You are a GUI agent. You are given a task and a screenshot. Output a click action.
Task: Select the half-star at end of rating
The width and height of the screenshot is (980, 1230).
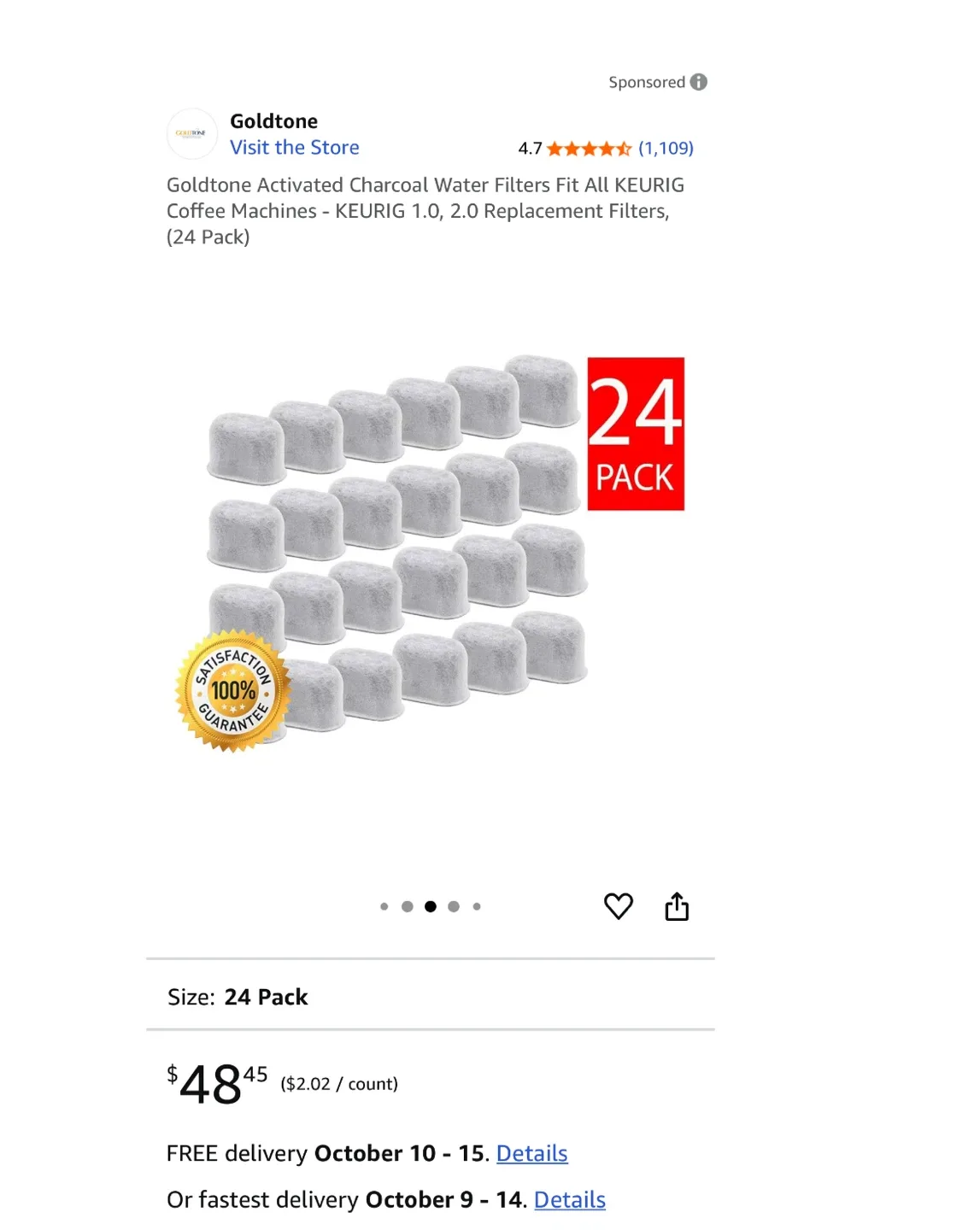(625, 148)
